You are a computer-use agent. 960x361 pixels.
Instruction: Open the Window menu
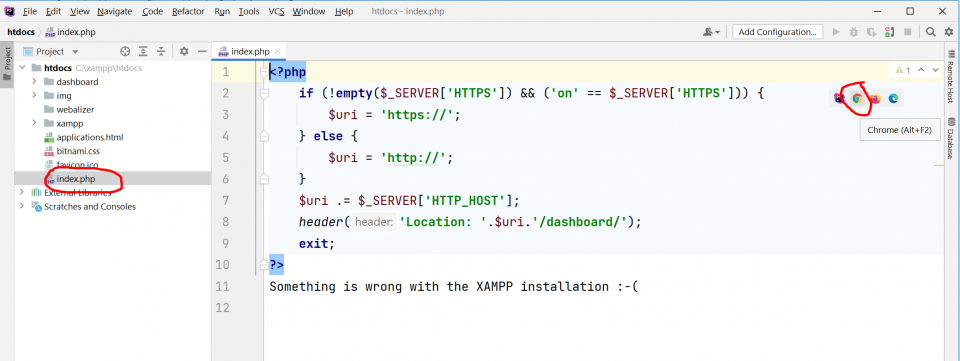point(309,11)
